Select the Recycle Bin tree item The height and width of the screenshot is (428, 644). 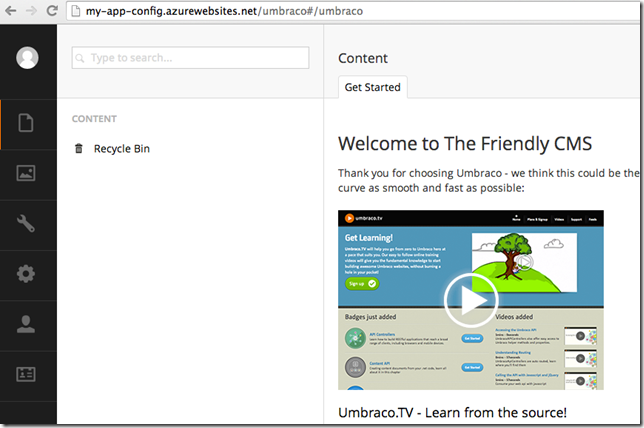(x=122, y=149)
